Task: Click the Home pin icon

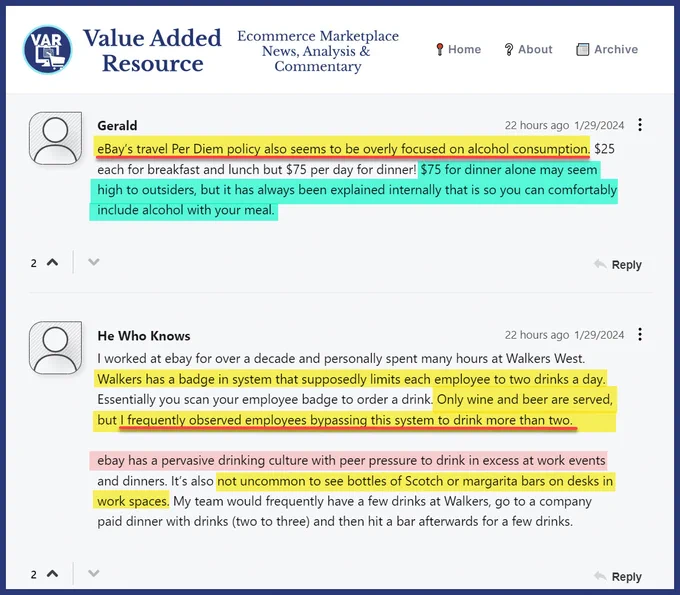Action: [440, 49]
